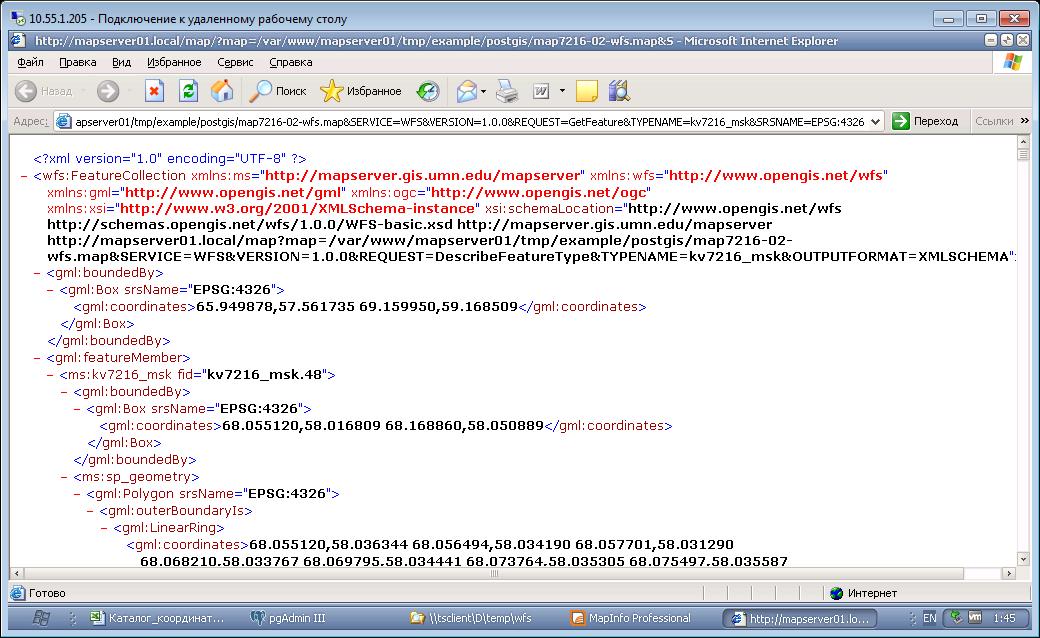This screenshot has height=638, width=1040.
Task: Click the http://mapserver01.lo... taskbar button
Action: tap(799, 618)
